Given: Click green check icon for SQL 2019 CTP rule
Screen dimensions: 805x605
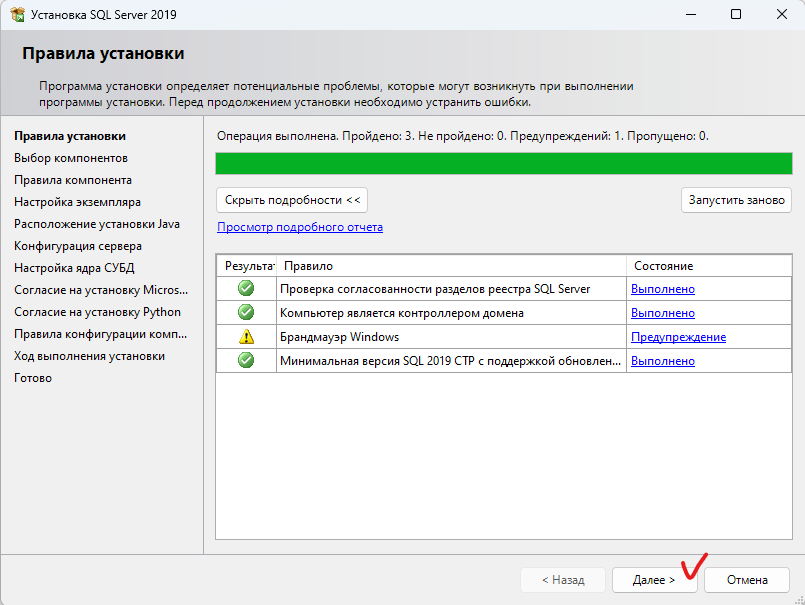Looking at the screenshot, I should click(246, 360).
